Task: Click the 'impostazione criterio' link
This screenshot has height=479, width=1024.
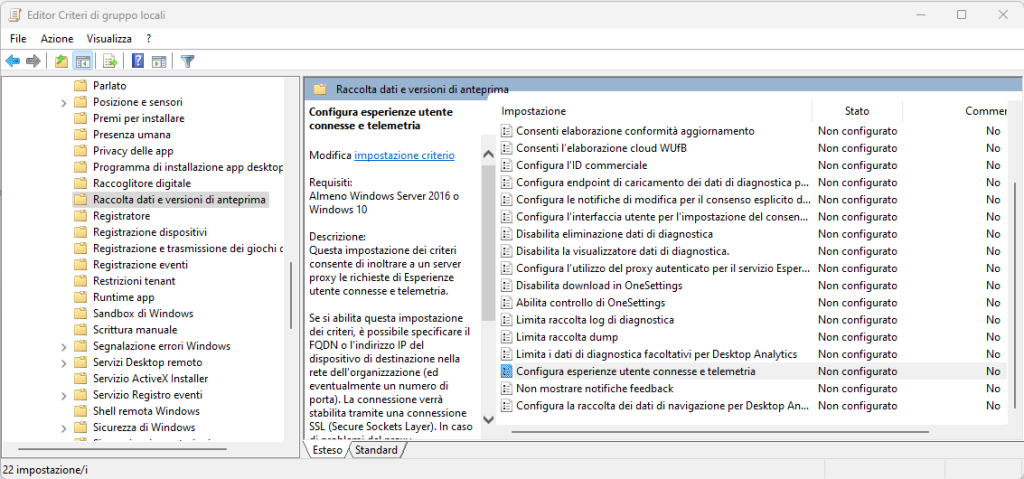Action: 404,156
